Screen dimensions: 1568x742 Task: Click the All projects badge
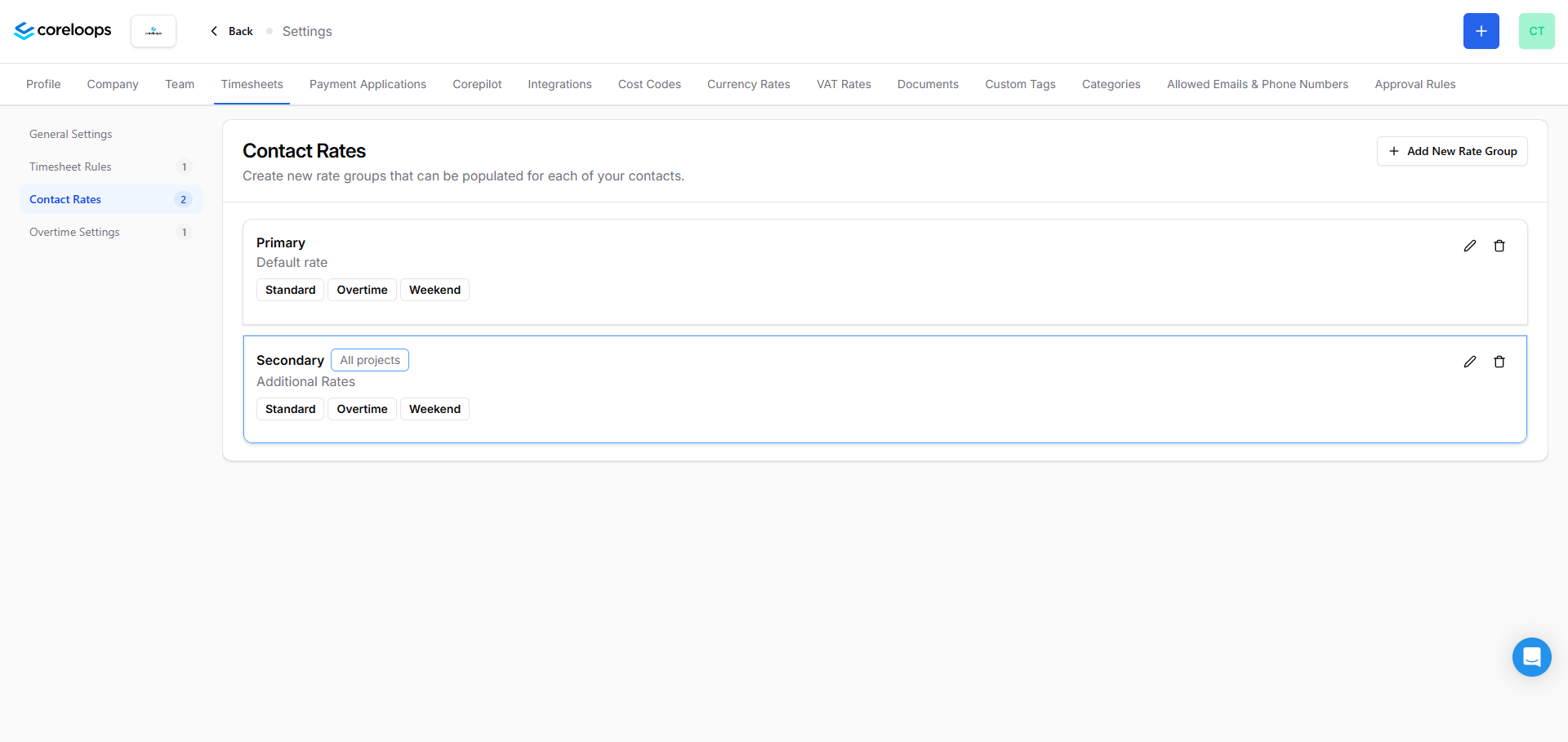[x=370, y=360]
